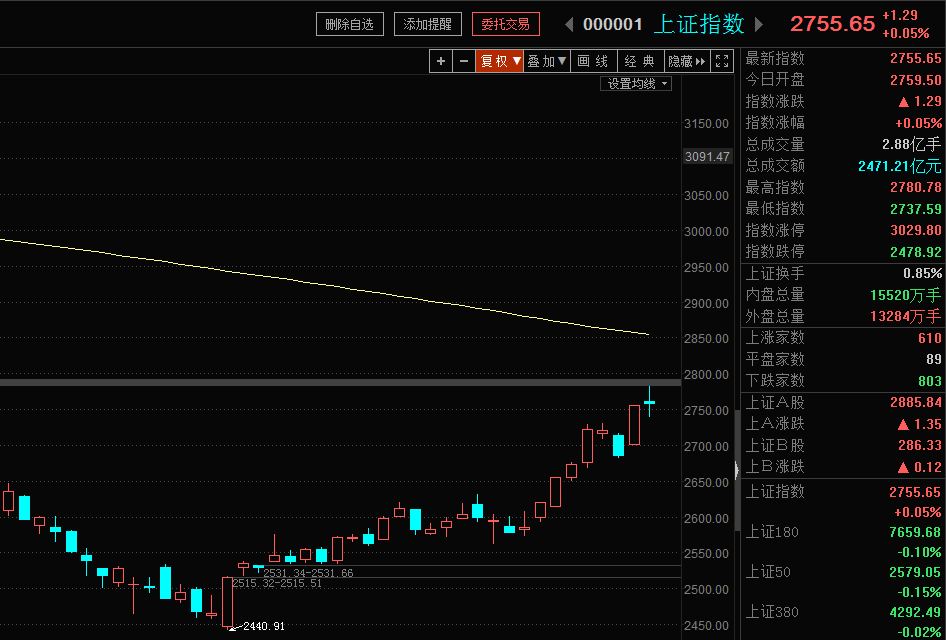
Task: Select 上证180 in the index list
Action: (772, 532)
